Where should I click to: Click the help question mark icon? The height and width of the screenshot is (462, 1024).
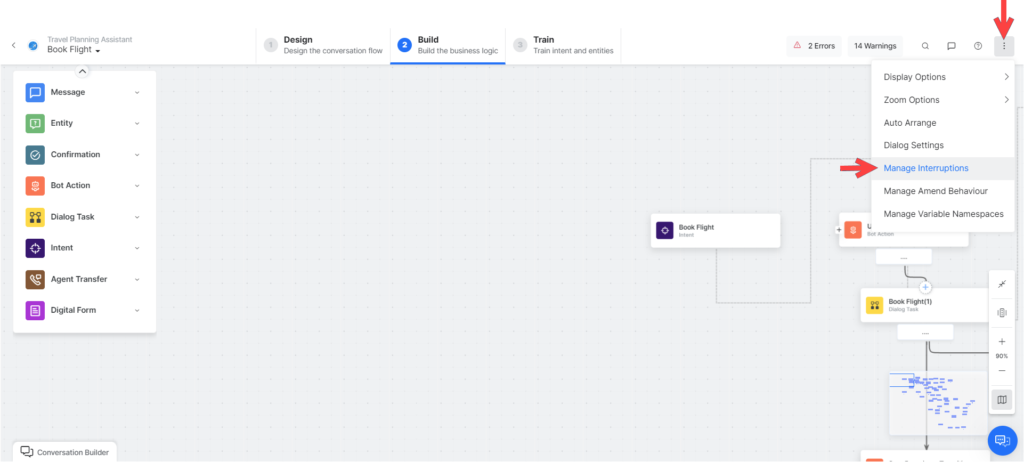tap(978, 46)
